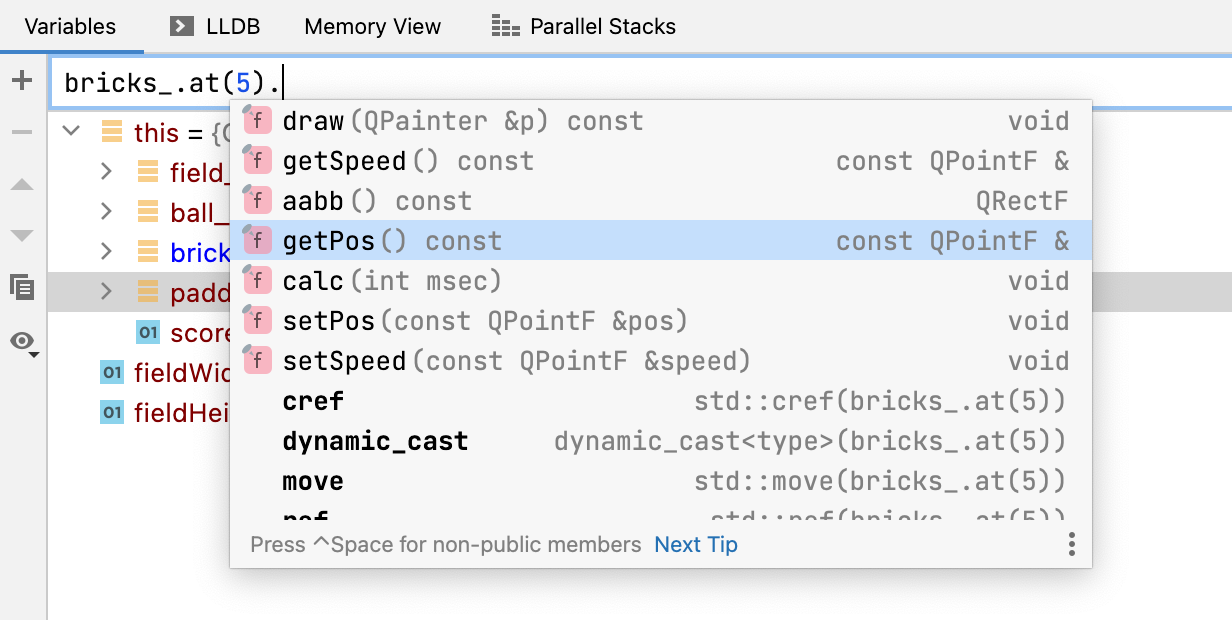Select the Variables tab
Screen dimensions: 1232x620
tap(71, 27)
